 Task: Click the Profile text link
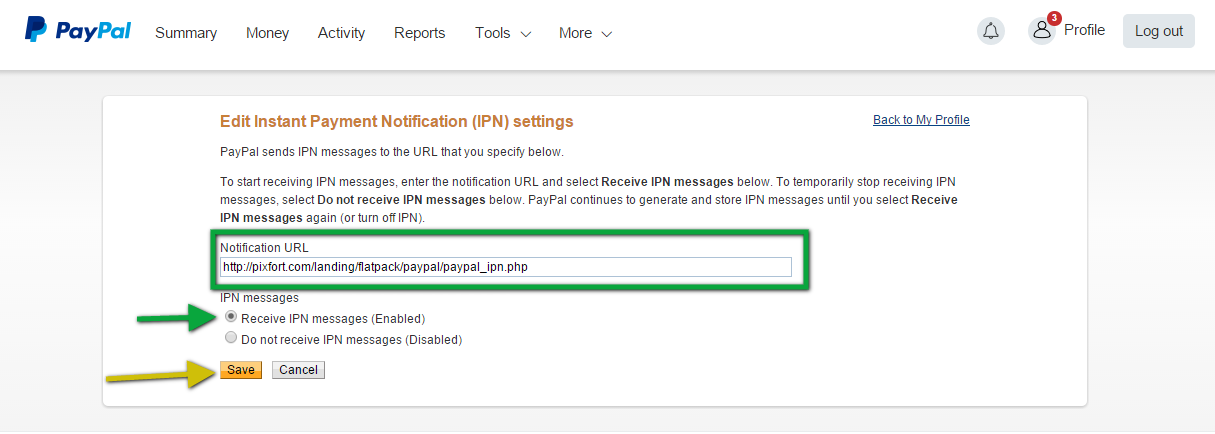(x=1084, y=30)
